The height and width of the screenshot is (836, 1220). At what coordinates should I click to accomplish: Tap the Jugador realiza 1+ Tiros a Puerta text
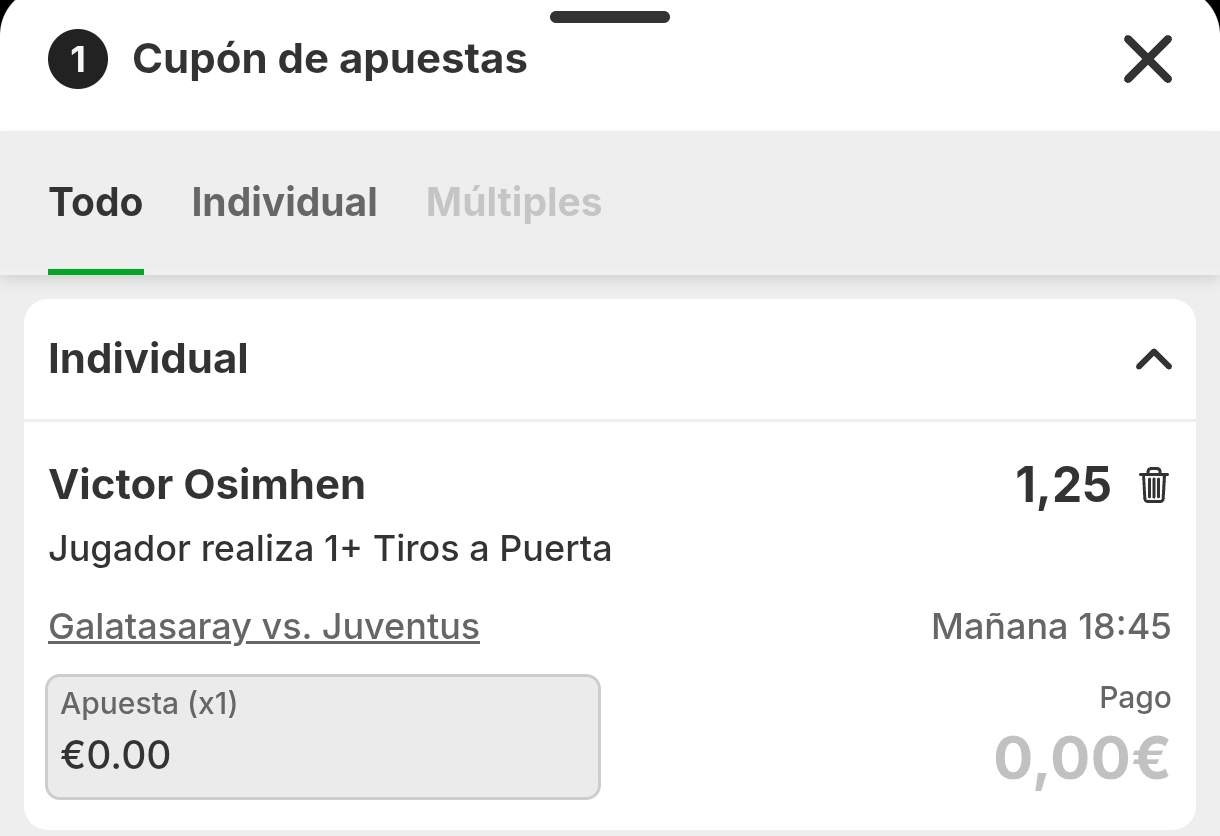click(x=330, y=549)
